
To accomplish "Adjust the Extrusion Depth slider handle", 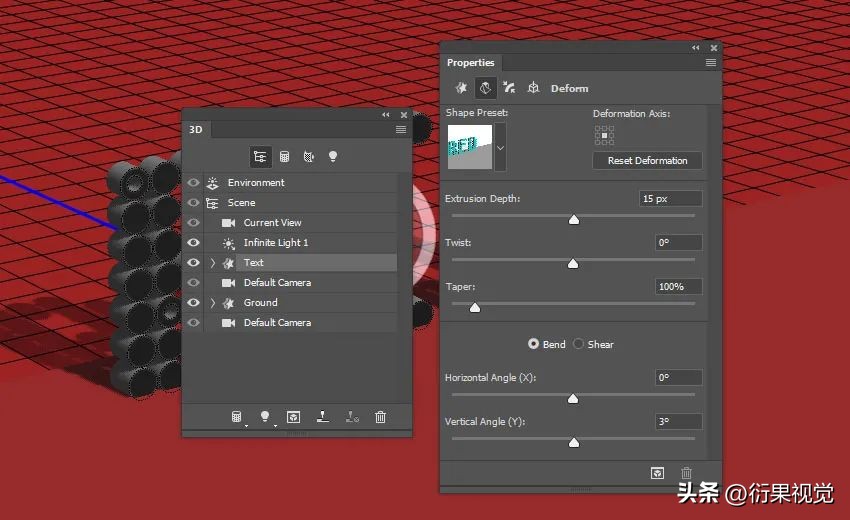I will click(574, 220).
